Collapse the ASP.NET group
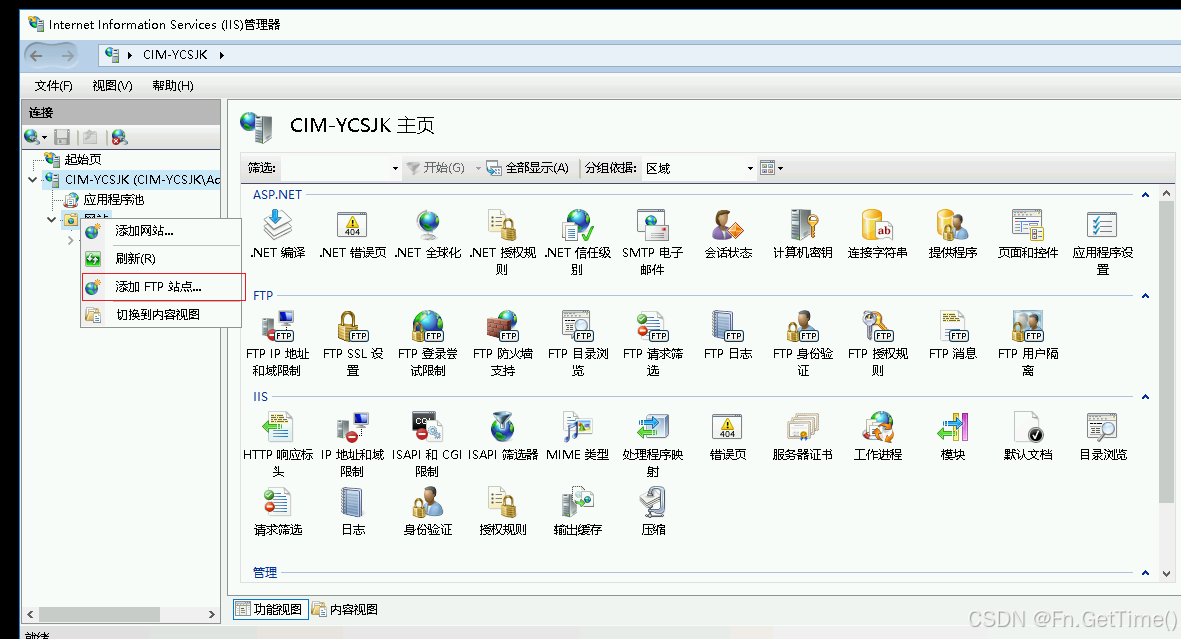 tap(1145, 195)
